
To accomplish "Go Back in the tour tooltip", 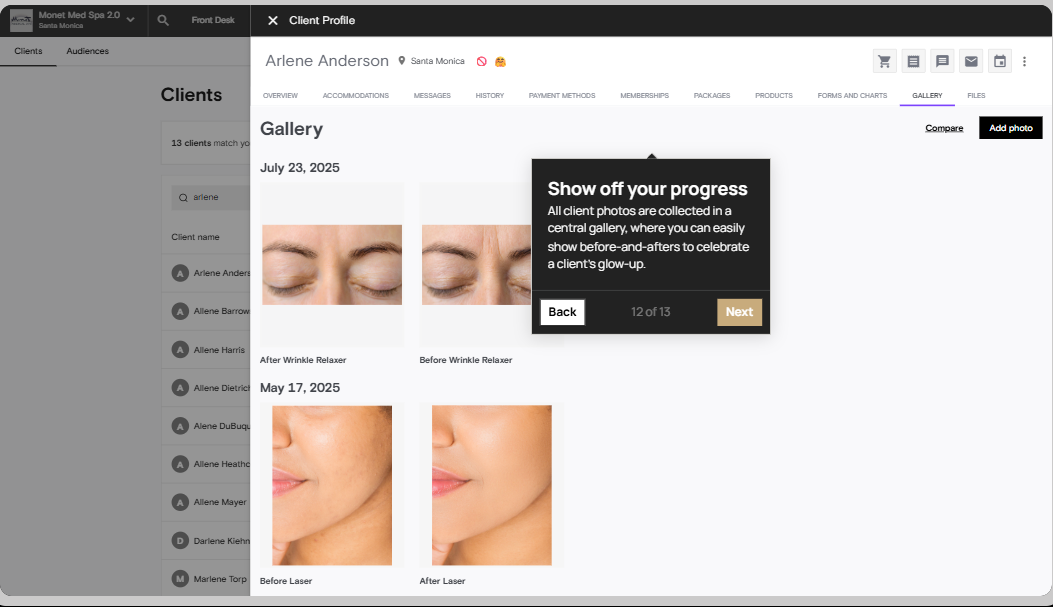I will pos(562,312).
